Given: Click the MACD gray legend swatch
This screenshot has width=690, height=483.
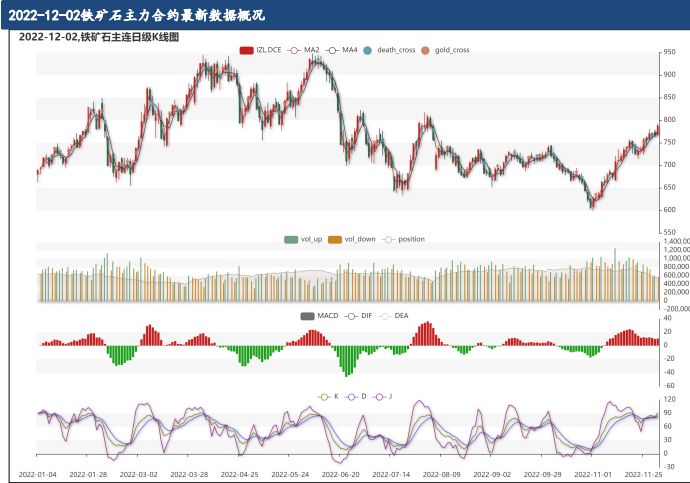Looking at the screenshot, I should pyautogui.click(x=307, y=316).
